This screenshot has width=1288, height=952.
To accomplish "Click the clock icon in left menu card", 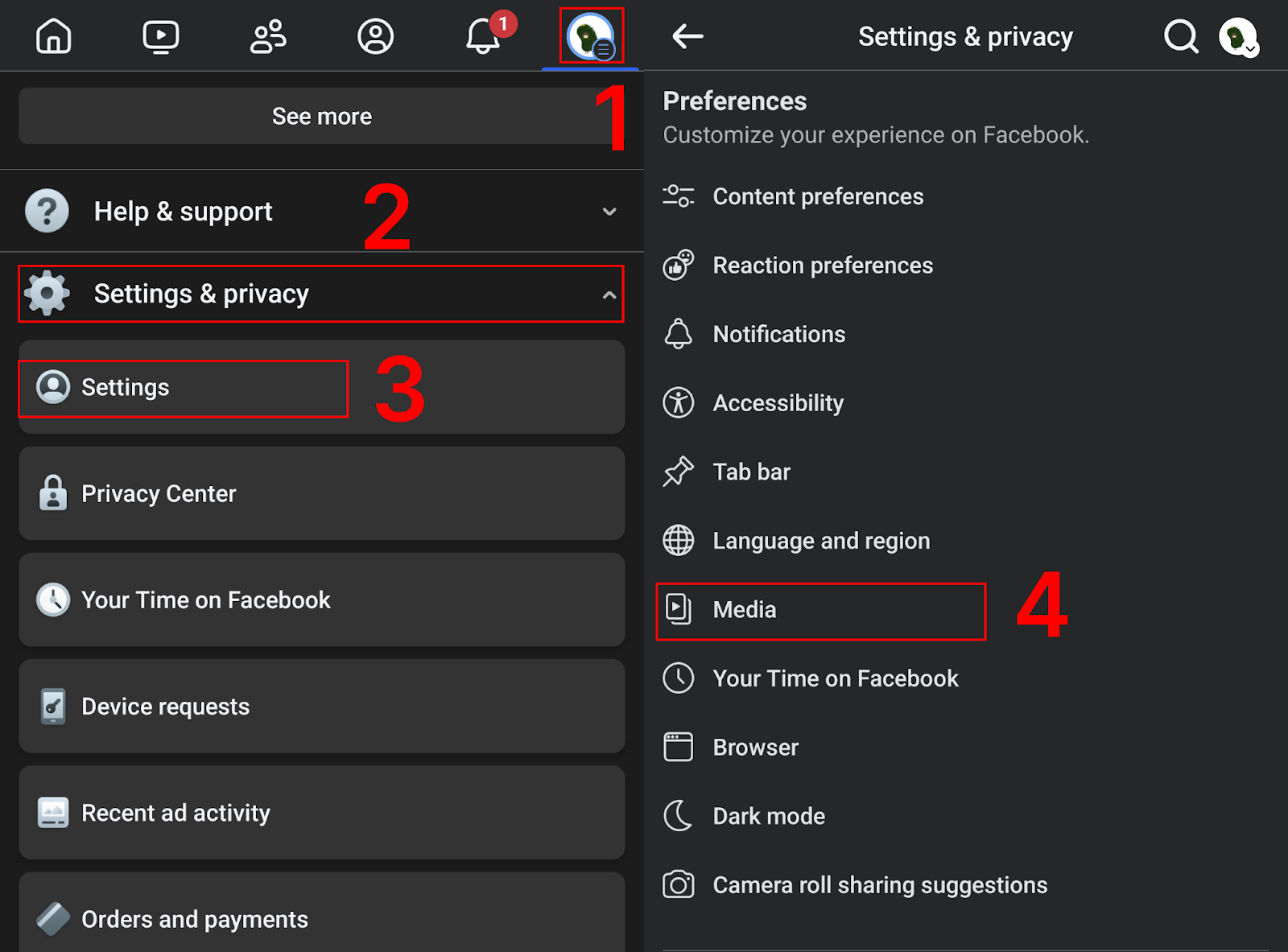I will [53, 600].
